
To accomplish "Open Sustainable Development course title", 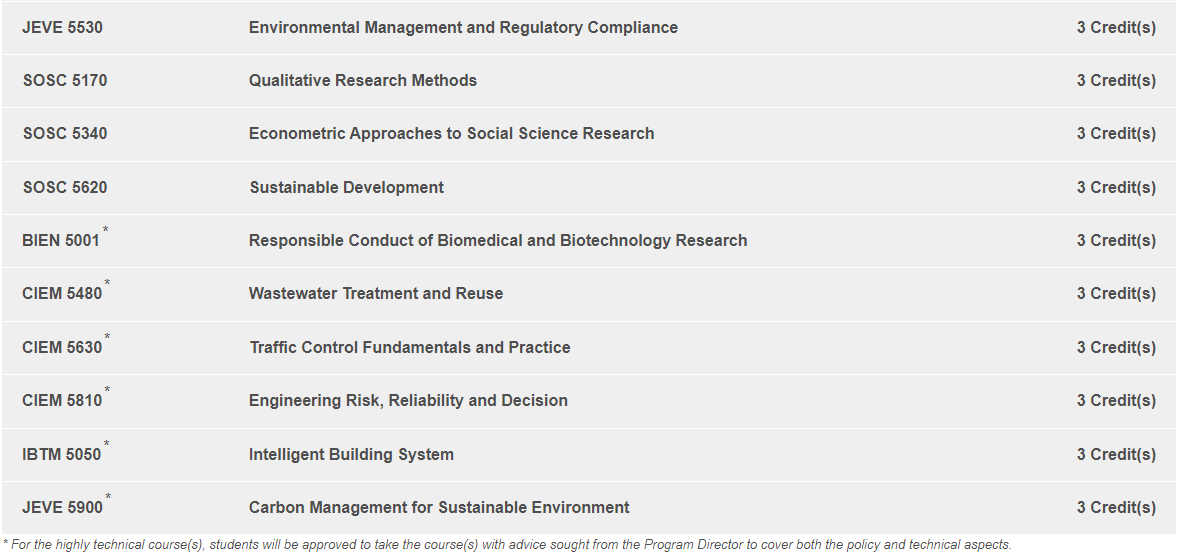I will [346, 188].
